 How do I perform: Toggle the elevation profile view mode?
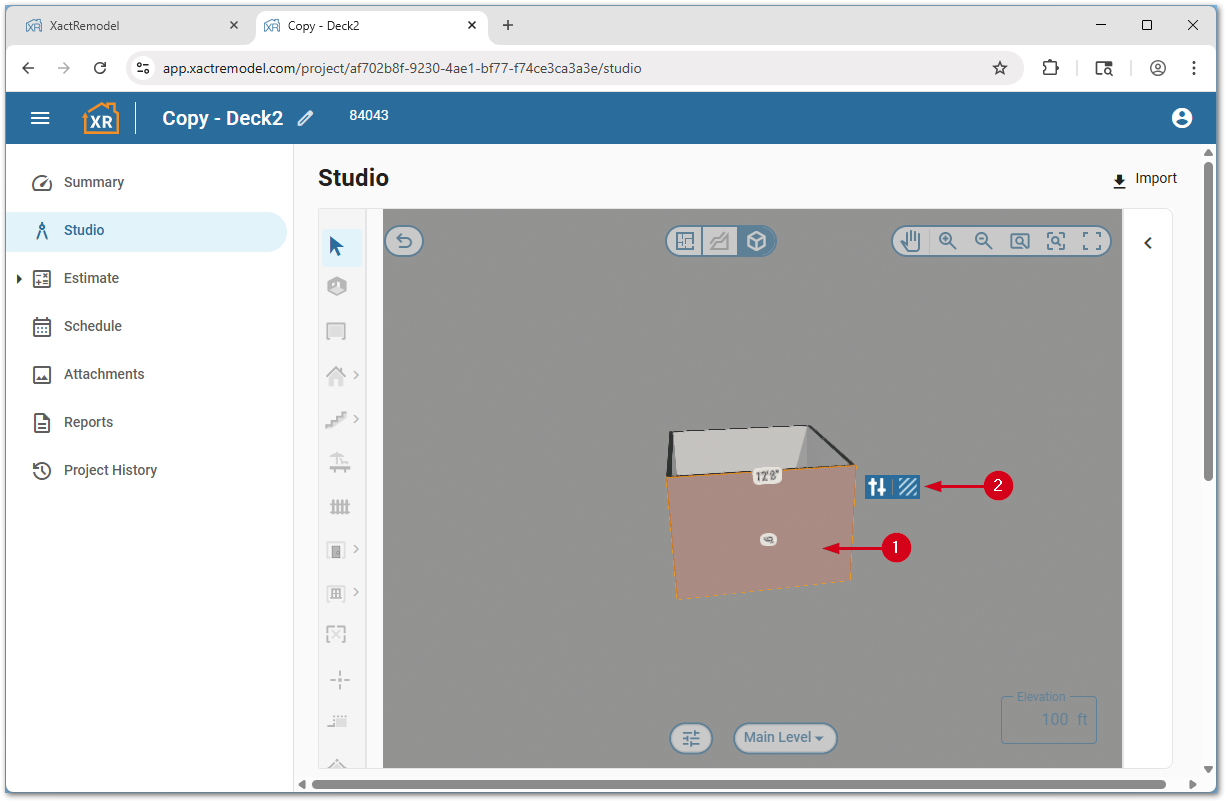pos(720,241)
